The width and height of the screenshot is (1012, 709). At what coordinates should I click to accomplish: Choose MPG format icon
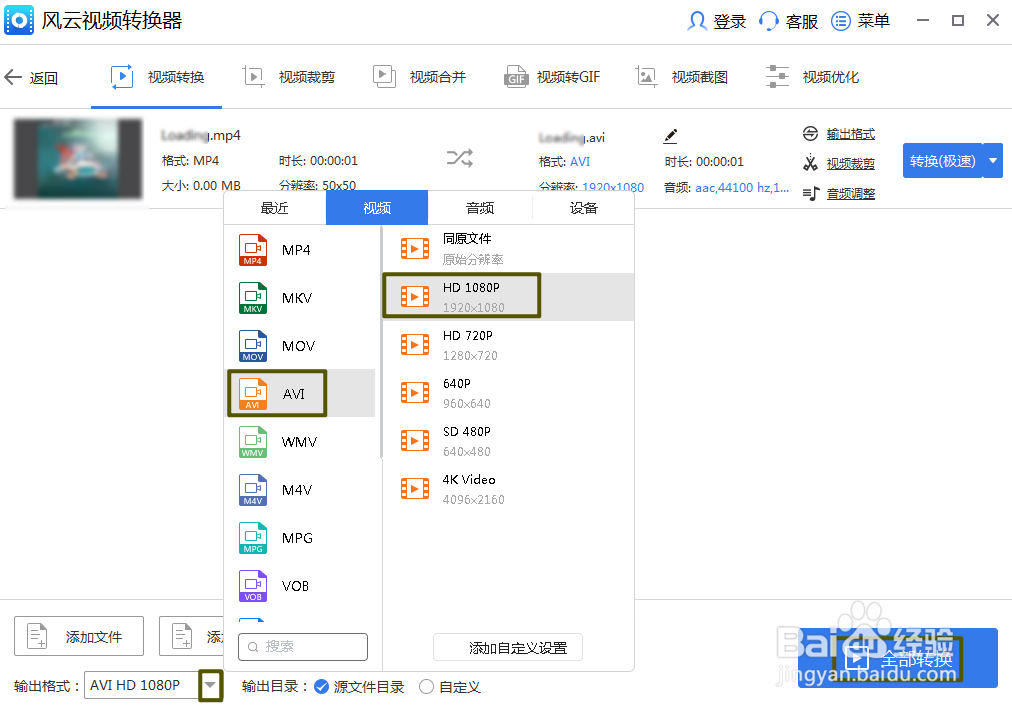click(x=253, y=538)
